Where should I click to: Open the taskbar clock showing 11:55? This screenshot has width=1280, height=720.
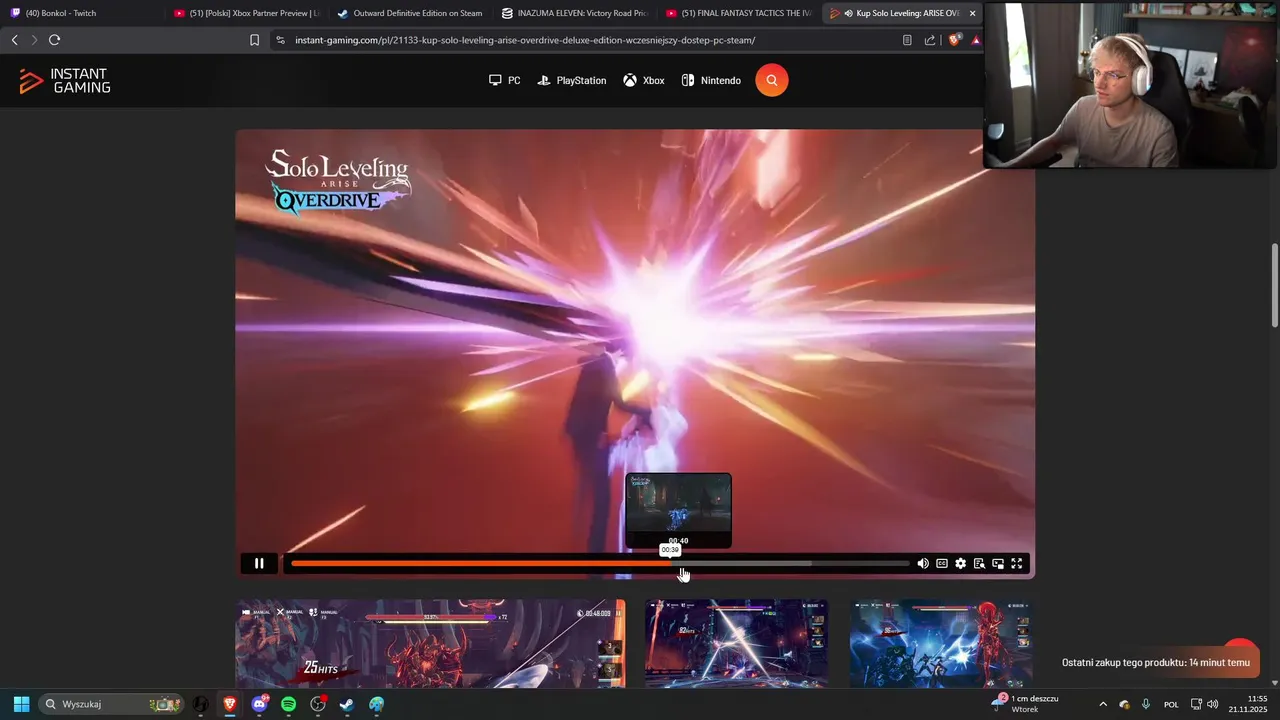tap(1249, 704)
